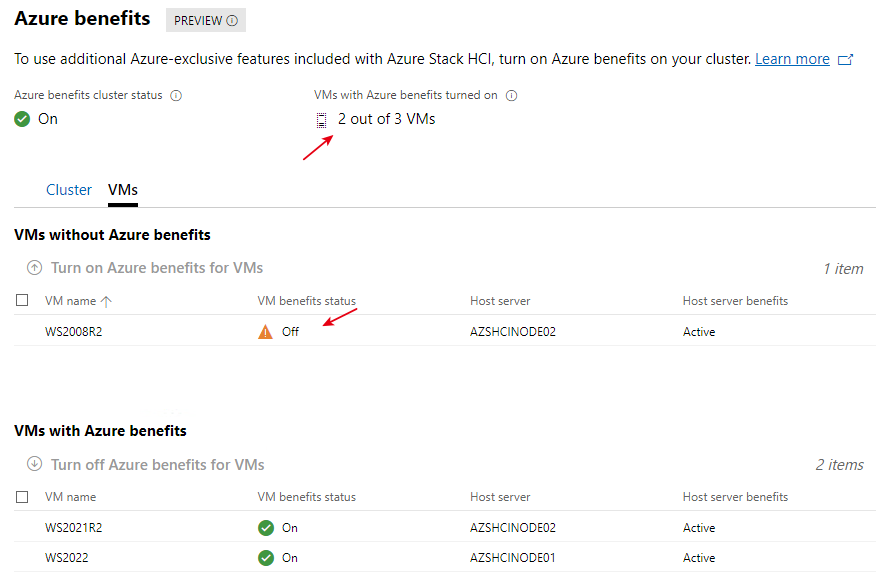Click AZSHCINODE02 host in the WS2021R2 row
This screenshot has width=876, height=582.
(513, 528)
